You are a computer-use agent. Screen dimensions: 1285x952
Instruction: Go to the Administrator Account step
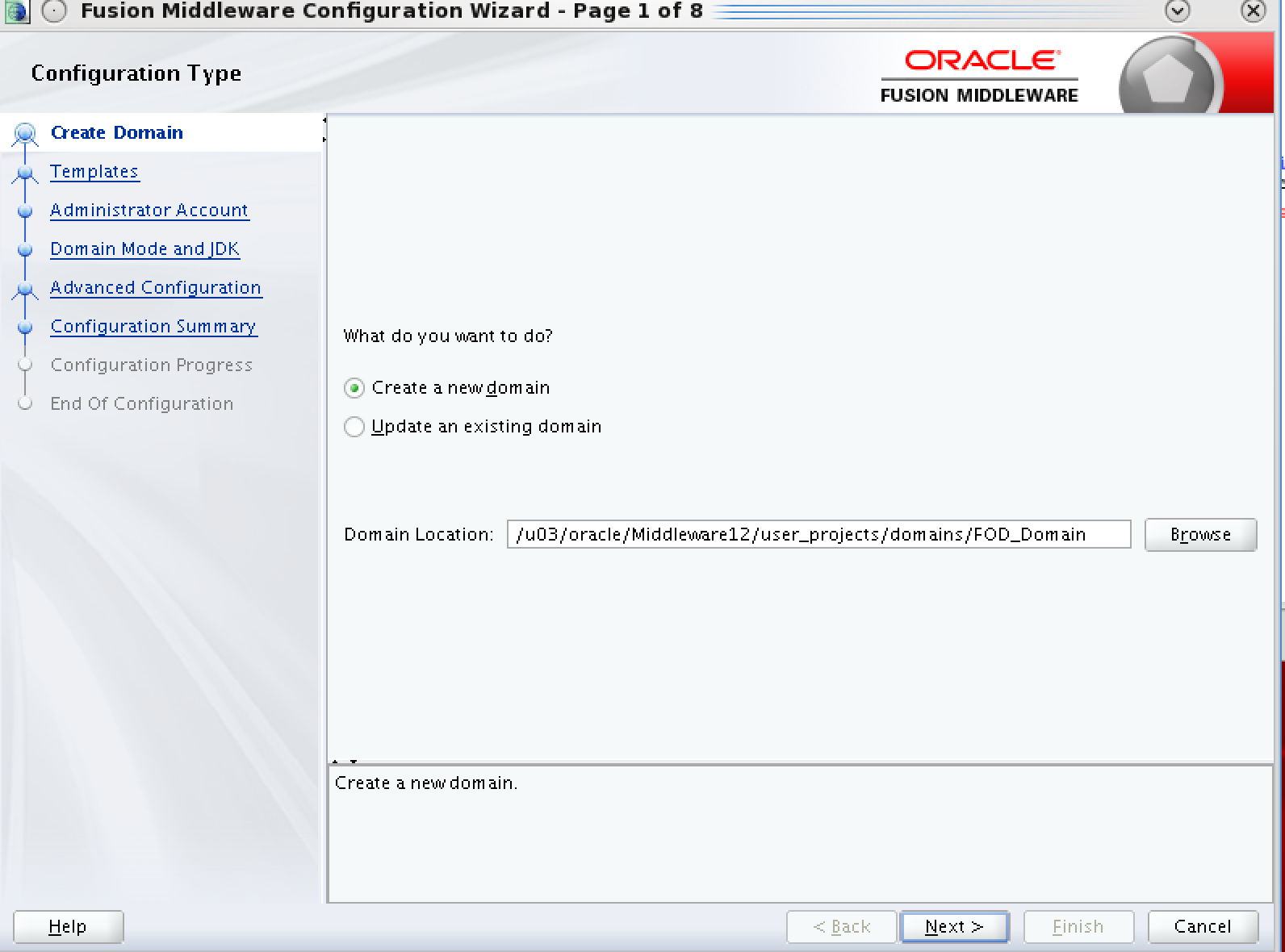149,211
